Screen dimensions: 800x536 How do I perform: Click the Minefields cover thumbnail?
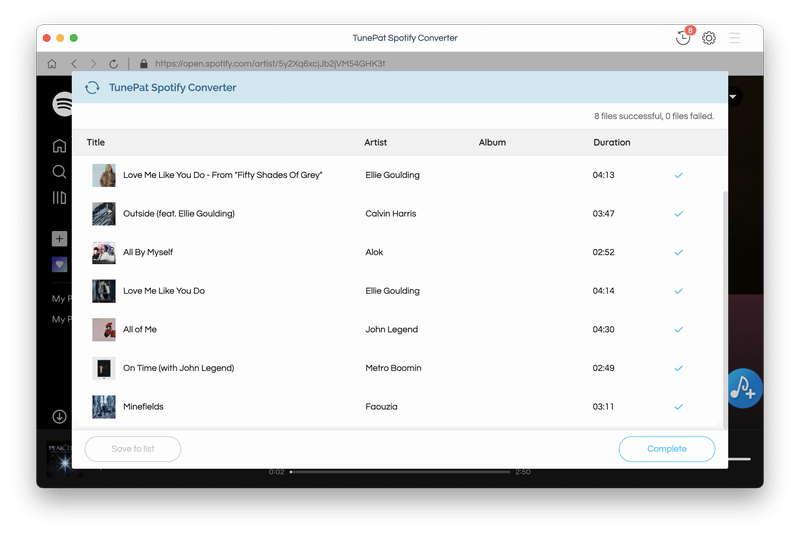(104, 407)
